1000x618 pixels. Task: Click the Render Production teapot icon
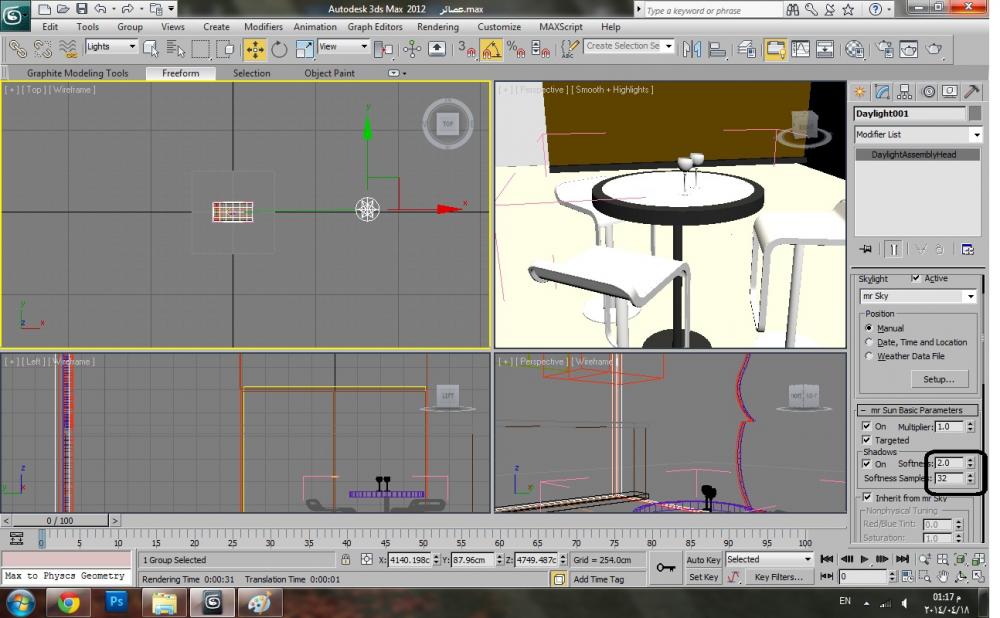pyautogui.click(x=934, y=48)
